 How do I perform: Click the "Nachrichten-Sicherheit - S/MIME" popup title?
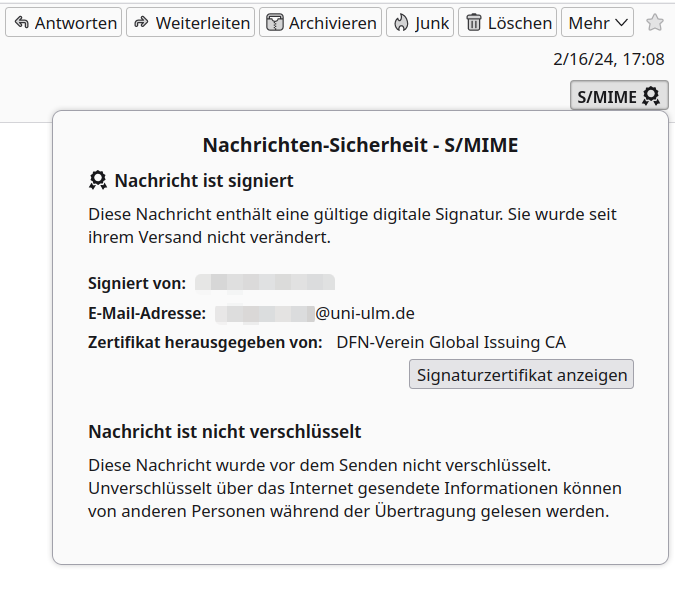pyautogui.click(x=360, y=145)
